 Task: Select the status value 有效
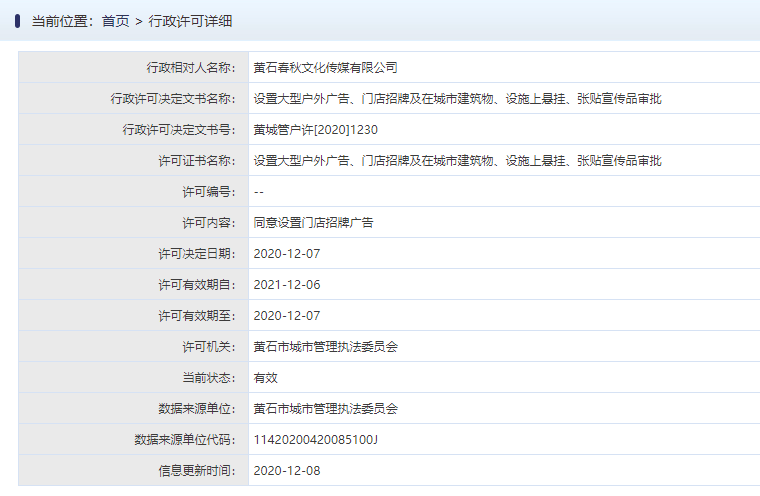click(266, 378)
